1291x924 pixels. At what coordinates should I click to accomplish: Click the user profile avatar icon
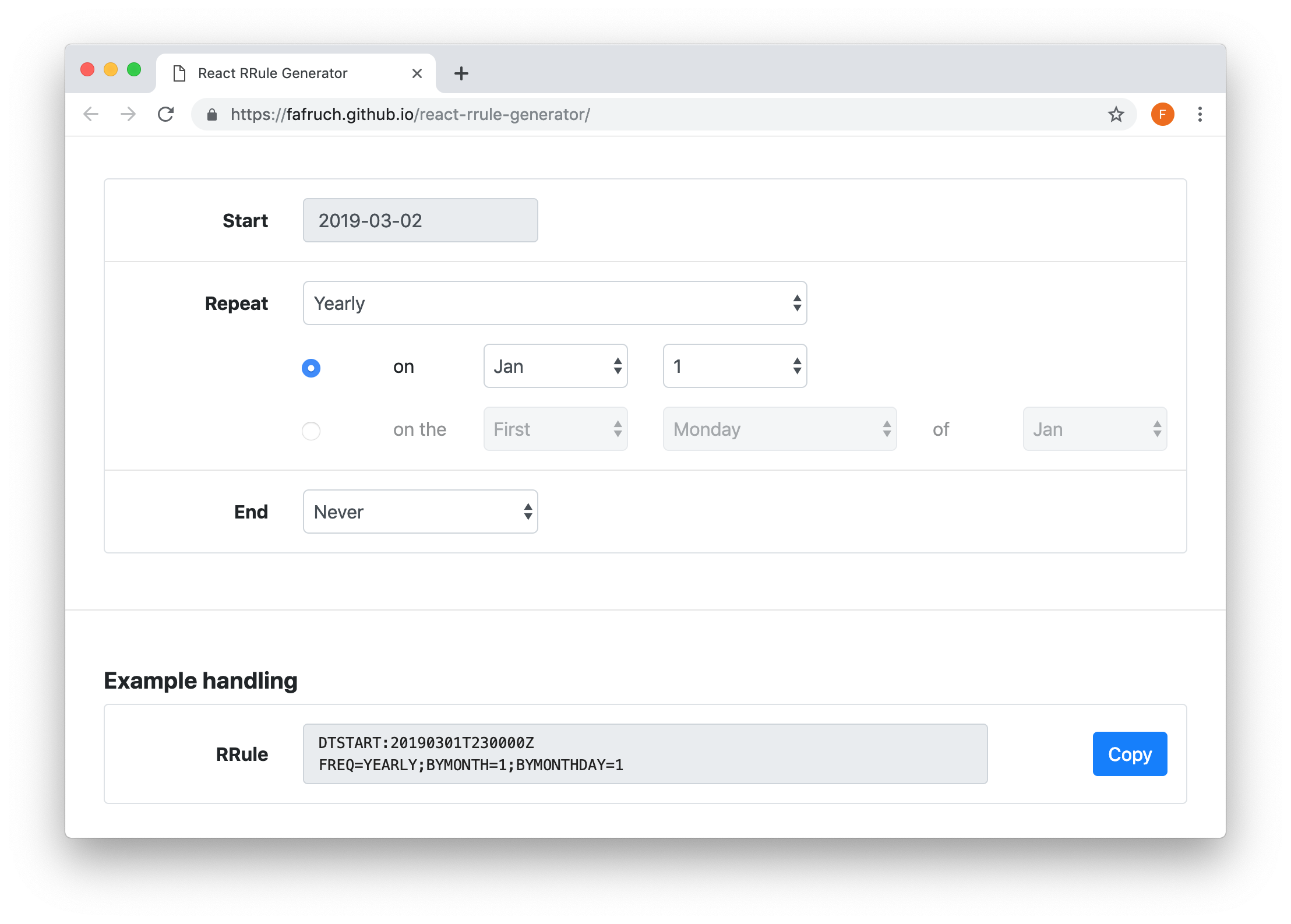tap(1162, 113)
